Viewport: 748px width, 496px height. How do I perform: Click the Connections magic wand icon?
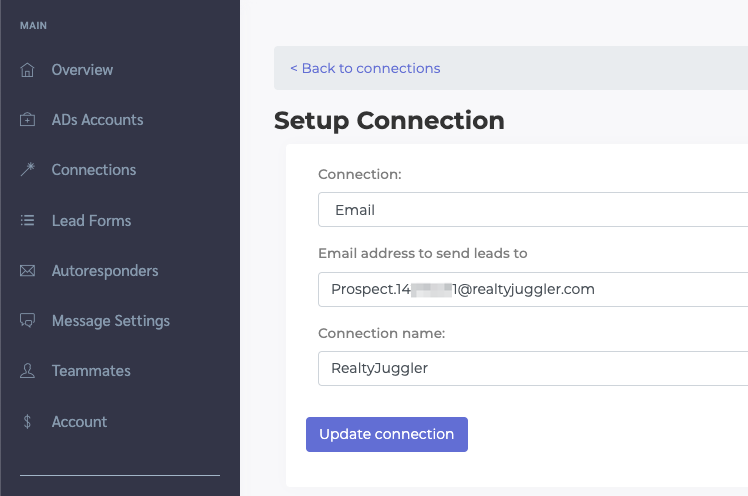pyautogui.click(x=28, y=170)
